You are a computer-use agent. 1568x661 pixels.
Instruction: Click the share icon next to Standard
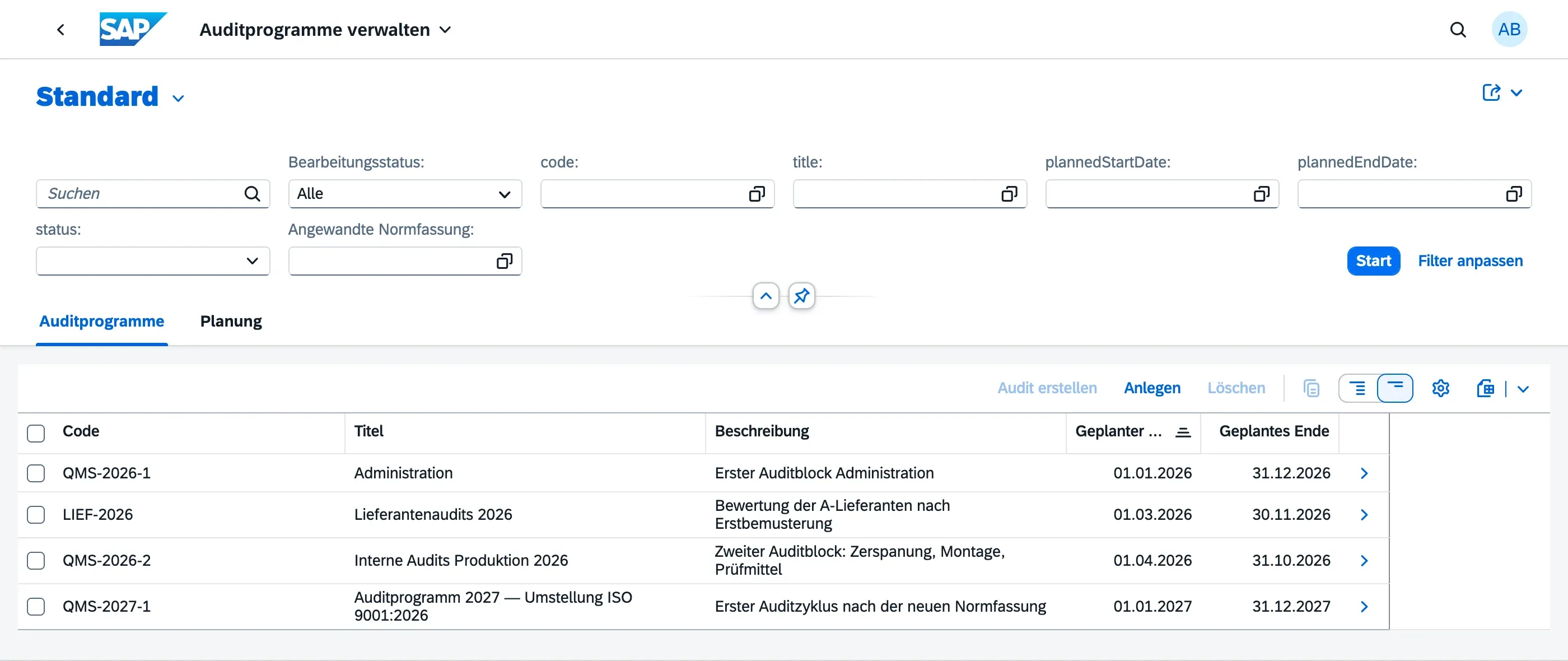[1491, 92]
